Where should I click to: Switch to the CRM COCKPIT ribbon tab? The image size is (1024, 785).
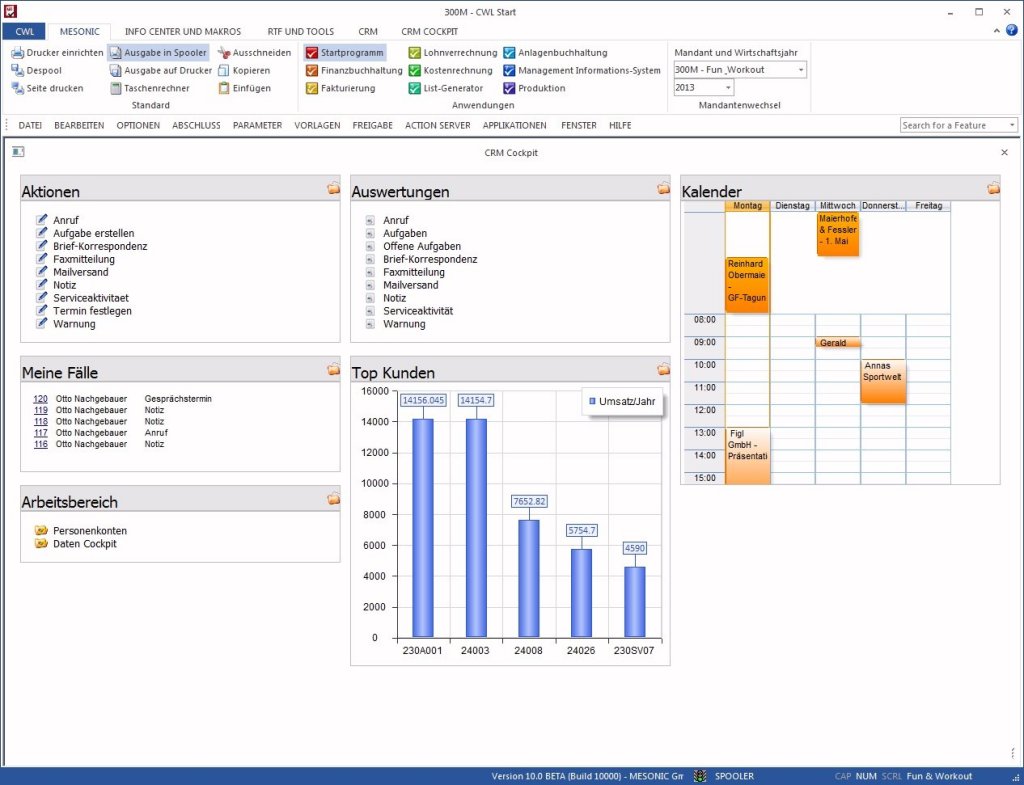point(429,32)
